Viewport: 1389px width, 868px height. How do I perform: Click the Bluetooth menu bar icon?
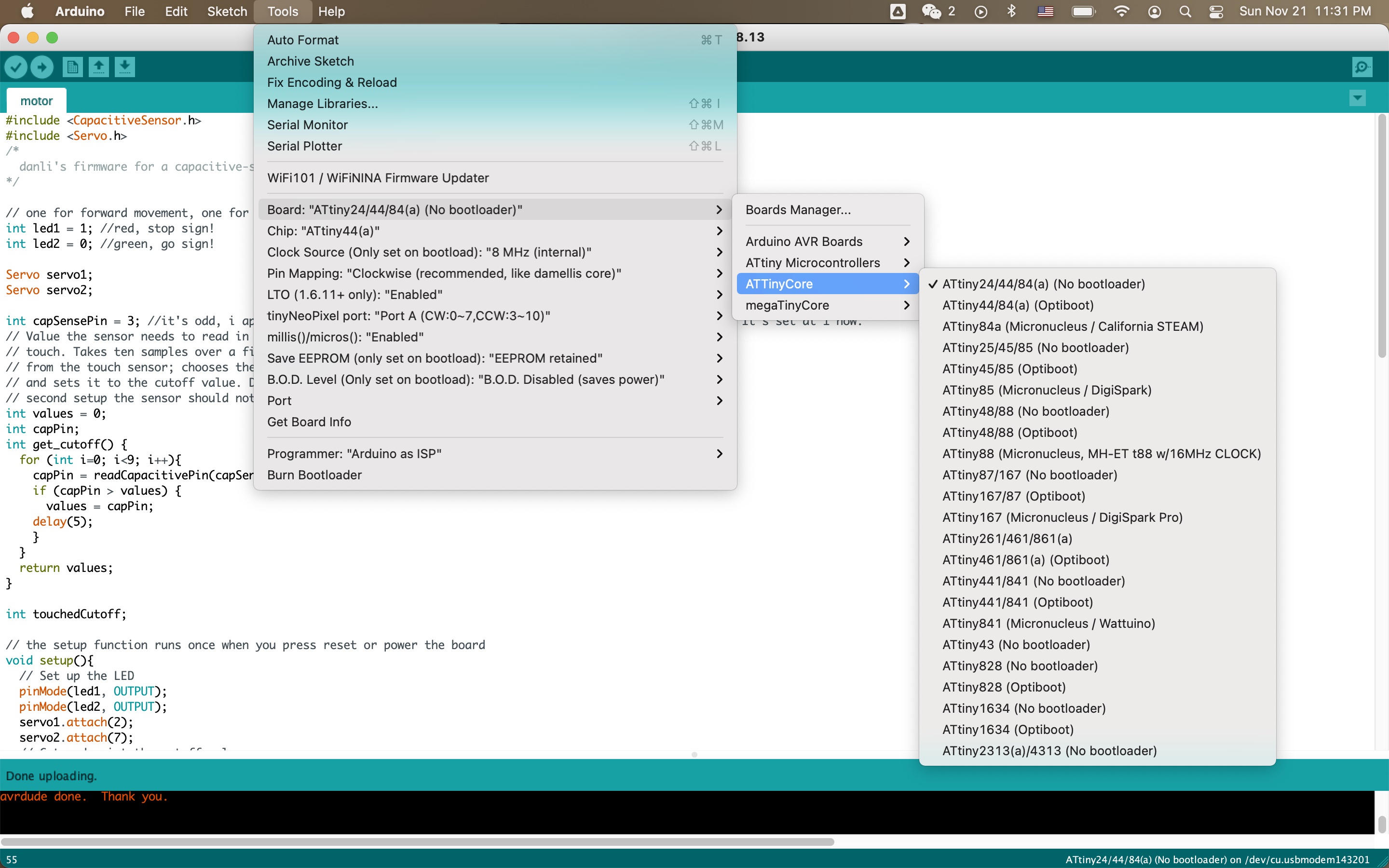(x=1012, y=12)
